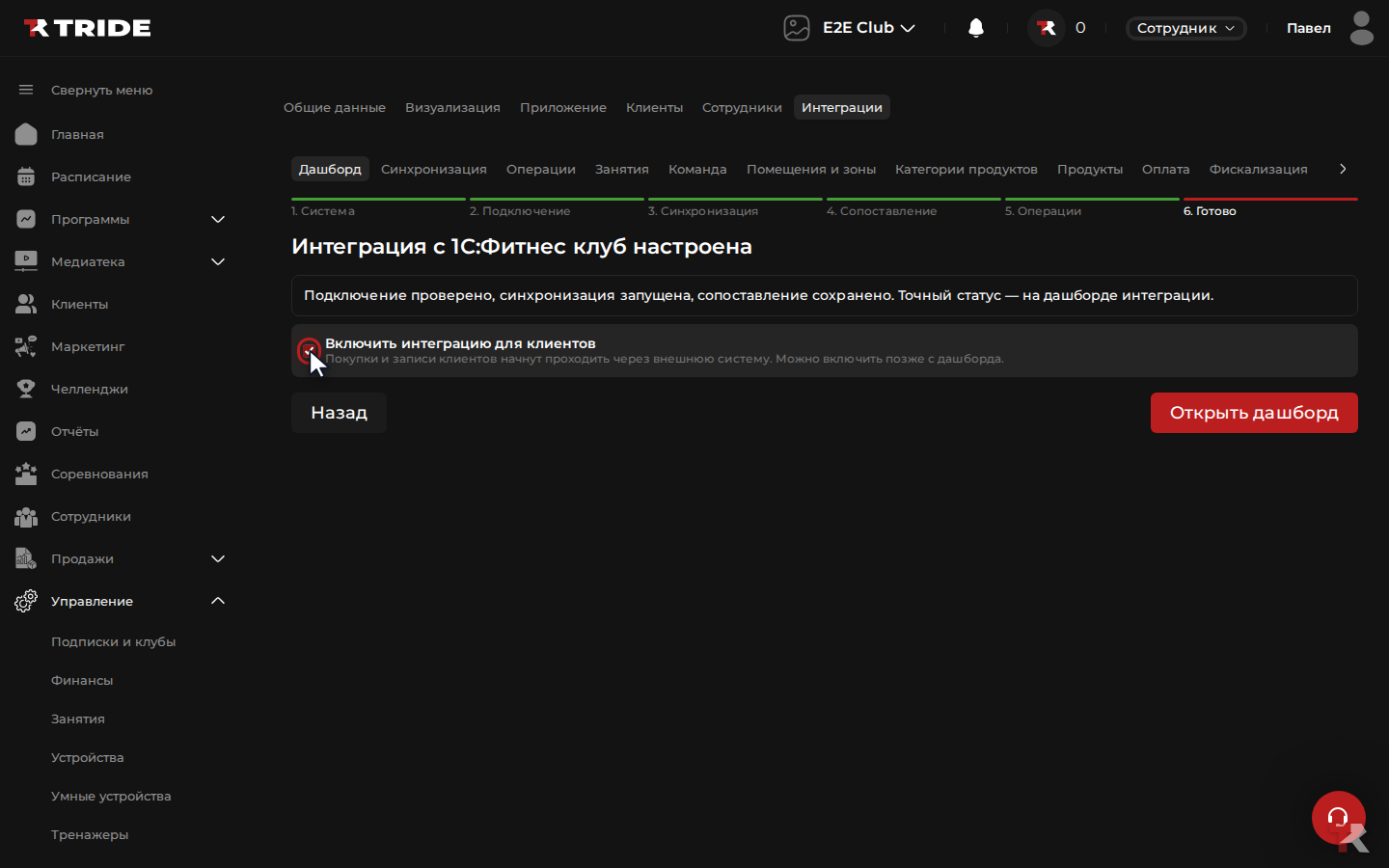Go to Тренажеры in sidebar
Image resolution: width=1389 pixels, height=868 pixels.
(x=90, y=834)
